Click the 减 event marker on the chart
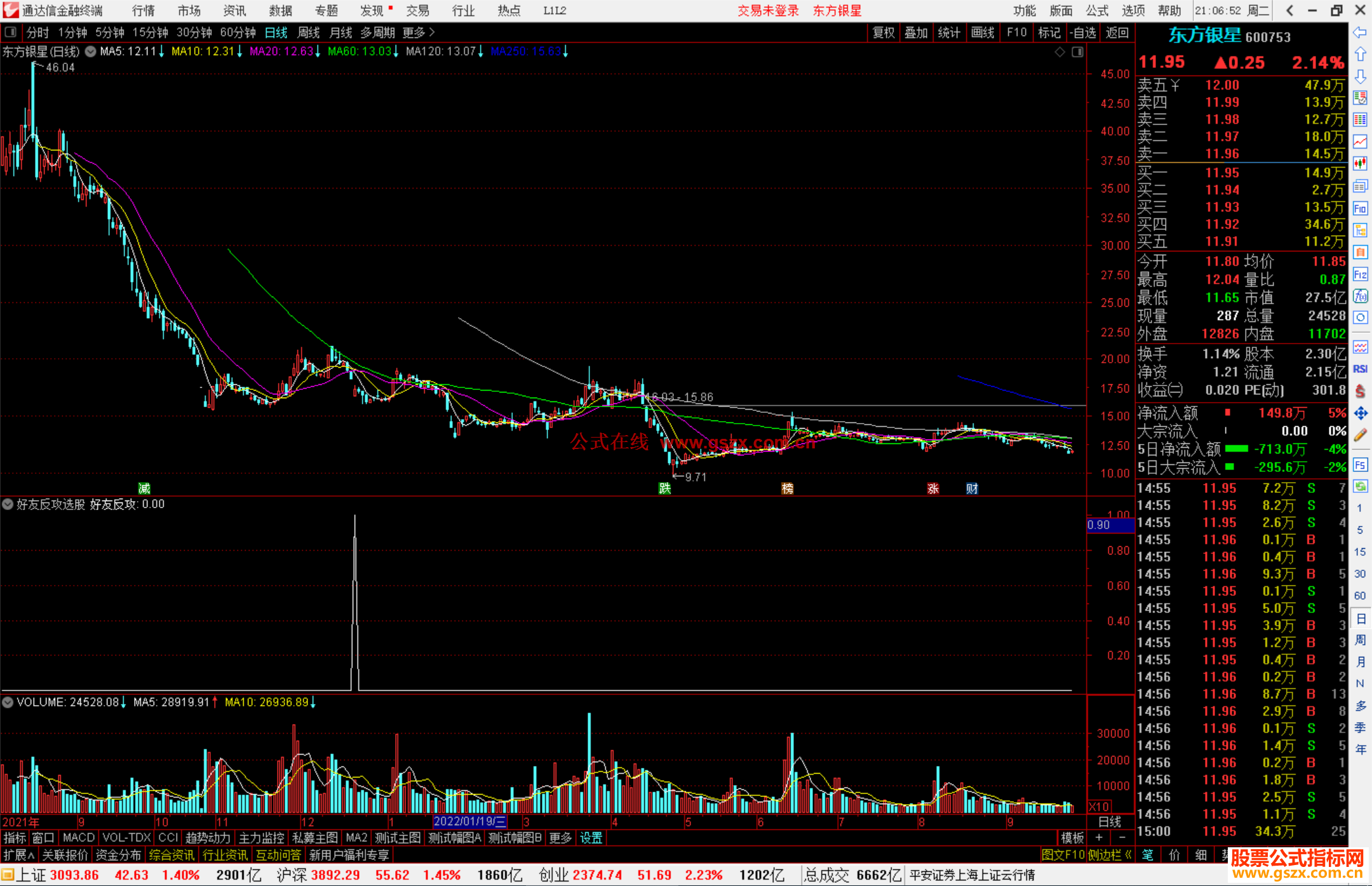The width and height of the screenshot is (1372, 886). pyautogui.click(x=144, y=488)
